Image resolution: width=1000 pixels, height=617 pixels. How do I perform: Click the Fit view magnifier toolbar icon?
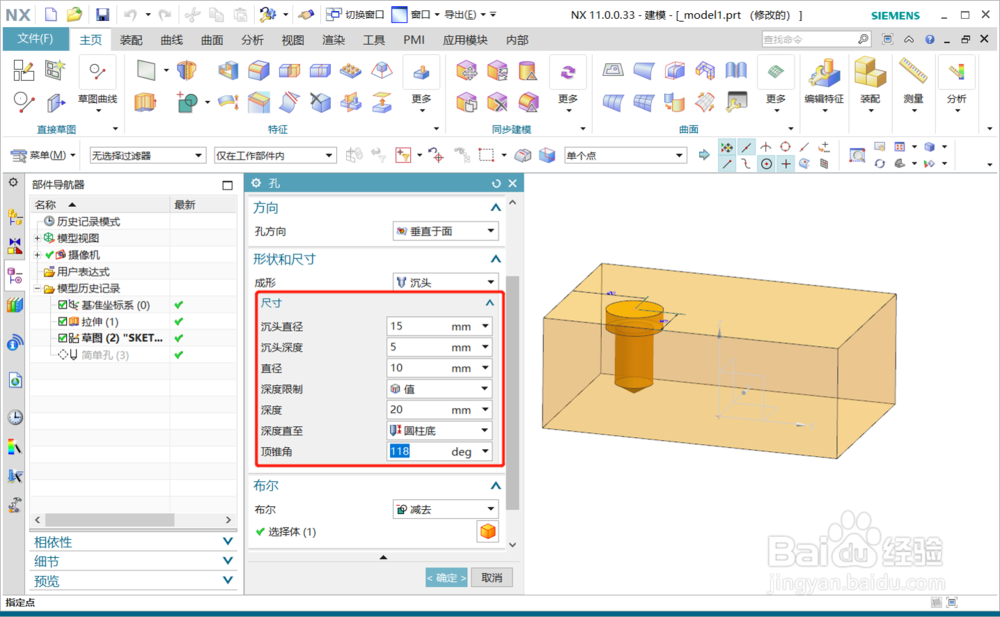(x=857, y=155)
